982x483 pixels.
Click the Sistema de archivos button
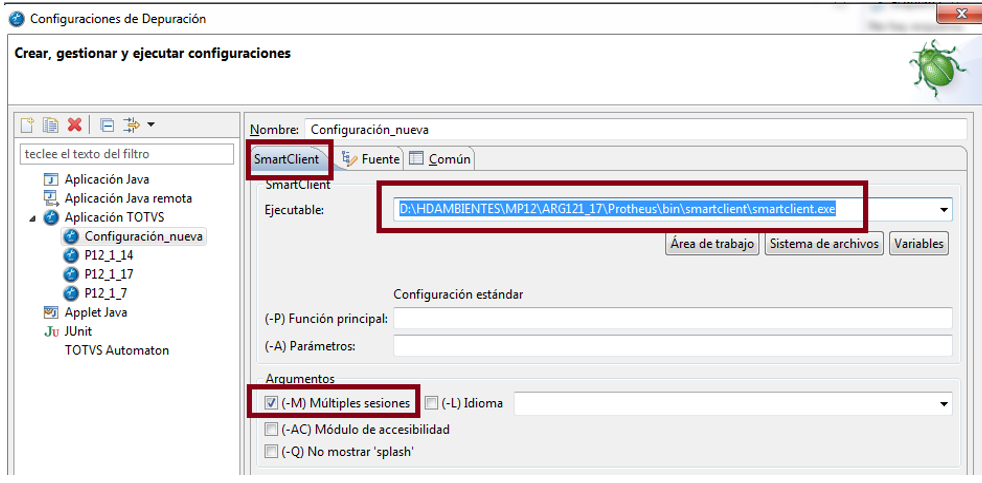point(824,244)
